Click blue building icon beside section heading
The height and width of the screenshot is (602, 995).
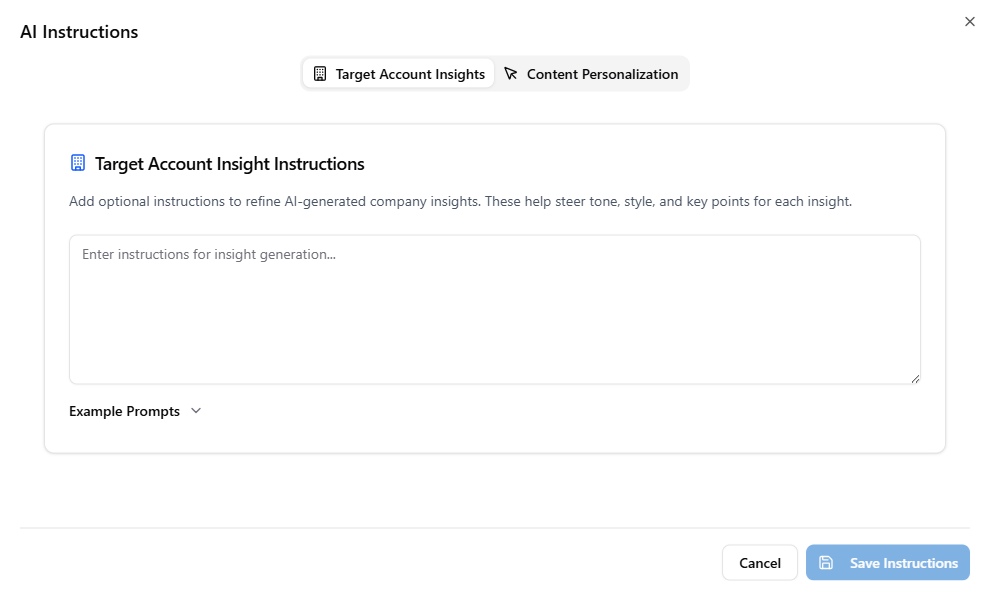[x=78, y=163]
